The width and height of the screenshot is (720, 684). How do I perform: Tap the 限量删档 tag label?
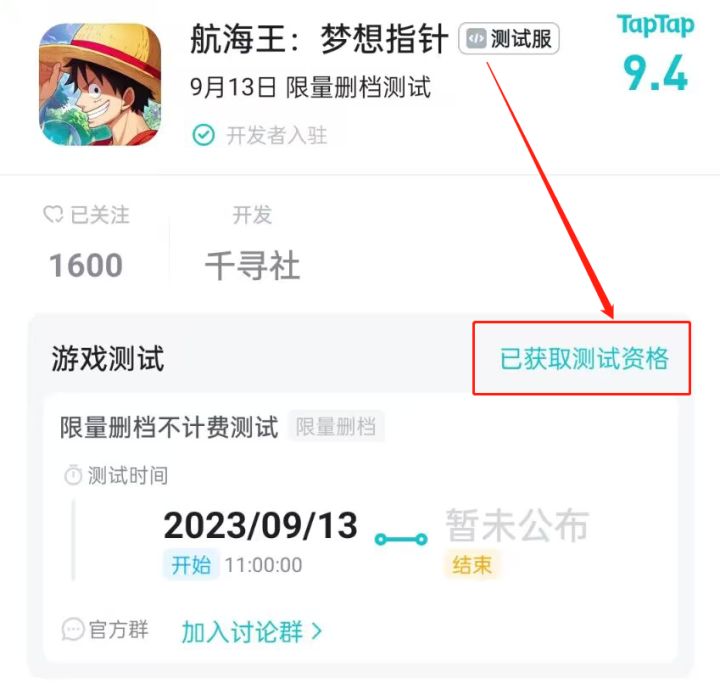tap(336, 426)
